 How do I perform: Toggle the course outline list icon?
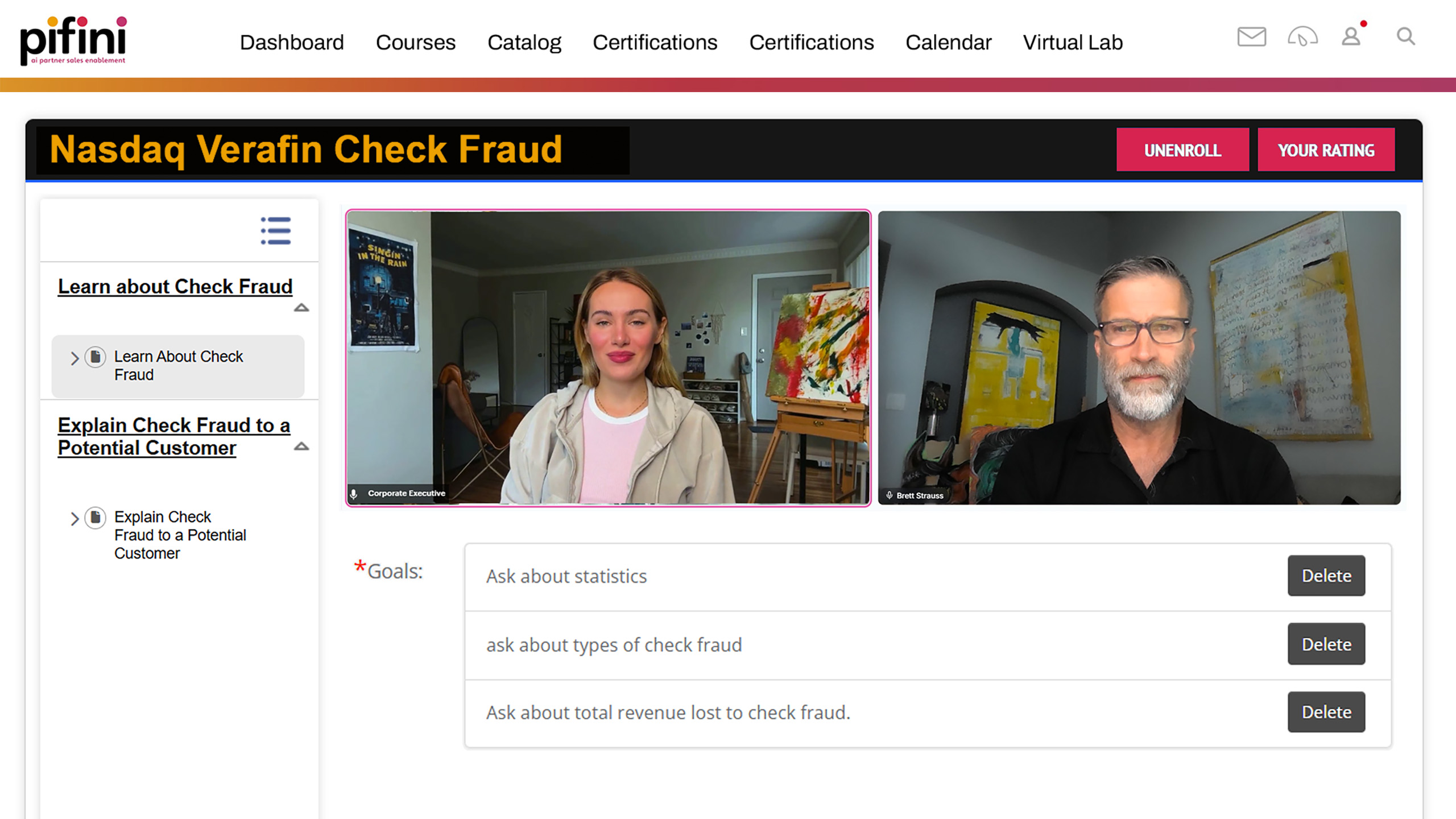tap(276, 230)
